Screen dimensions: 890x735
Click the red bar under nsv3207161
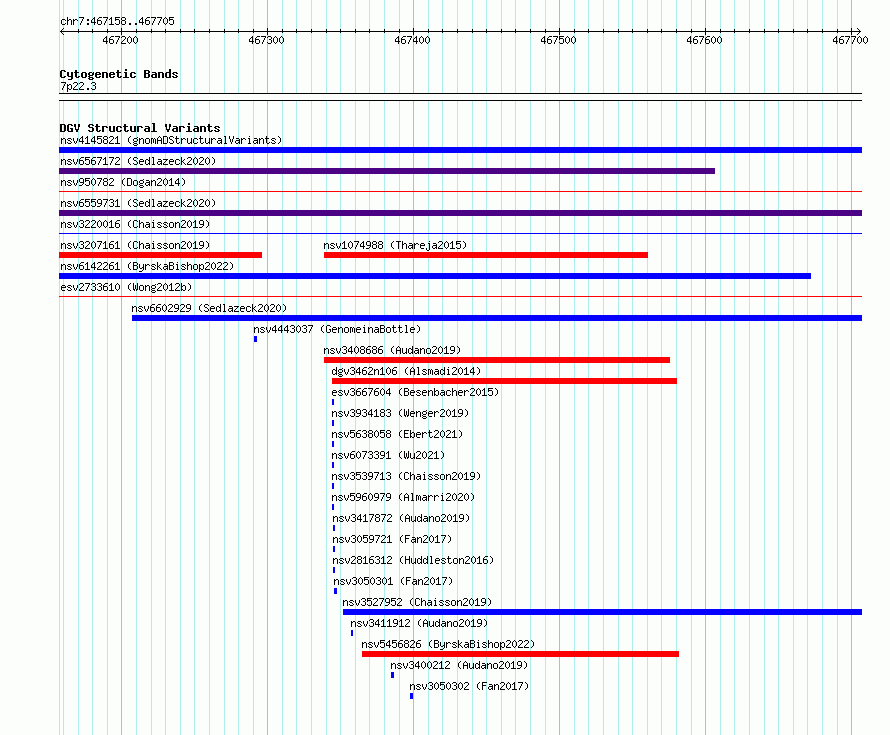tap(161, 255)
